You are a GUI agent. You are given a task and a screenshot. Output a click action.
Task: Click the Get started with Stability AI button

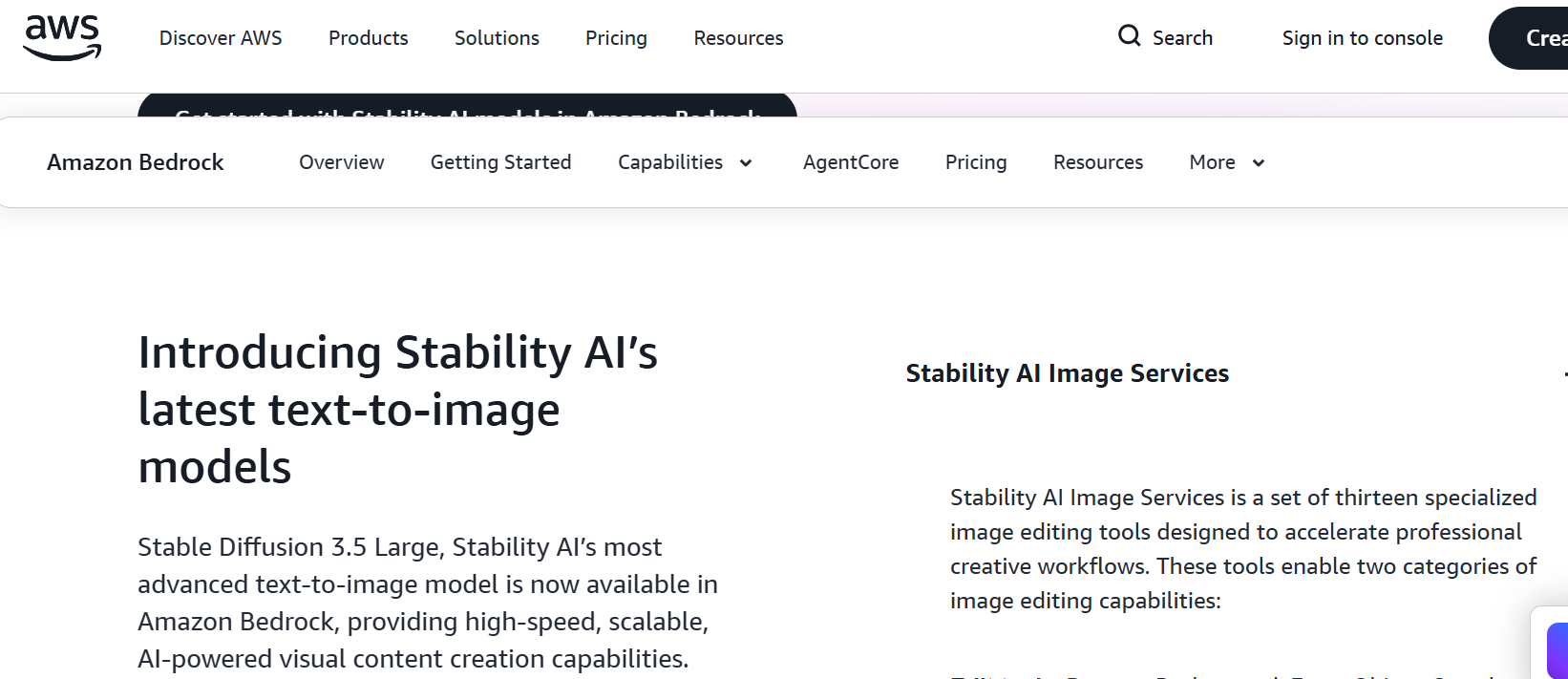[x=467, y=106]
